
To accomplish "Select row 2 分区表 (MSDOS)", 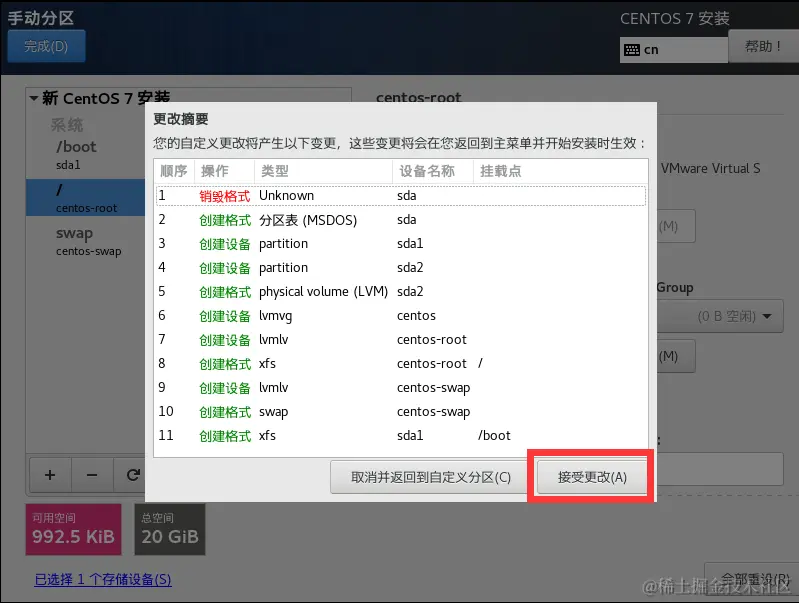I will (401, 220).
